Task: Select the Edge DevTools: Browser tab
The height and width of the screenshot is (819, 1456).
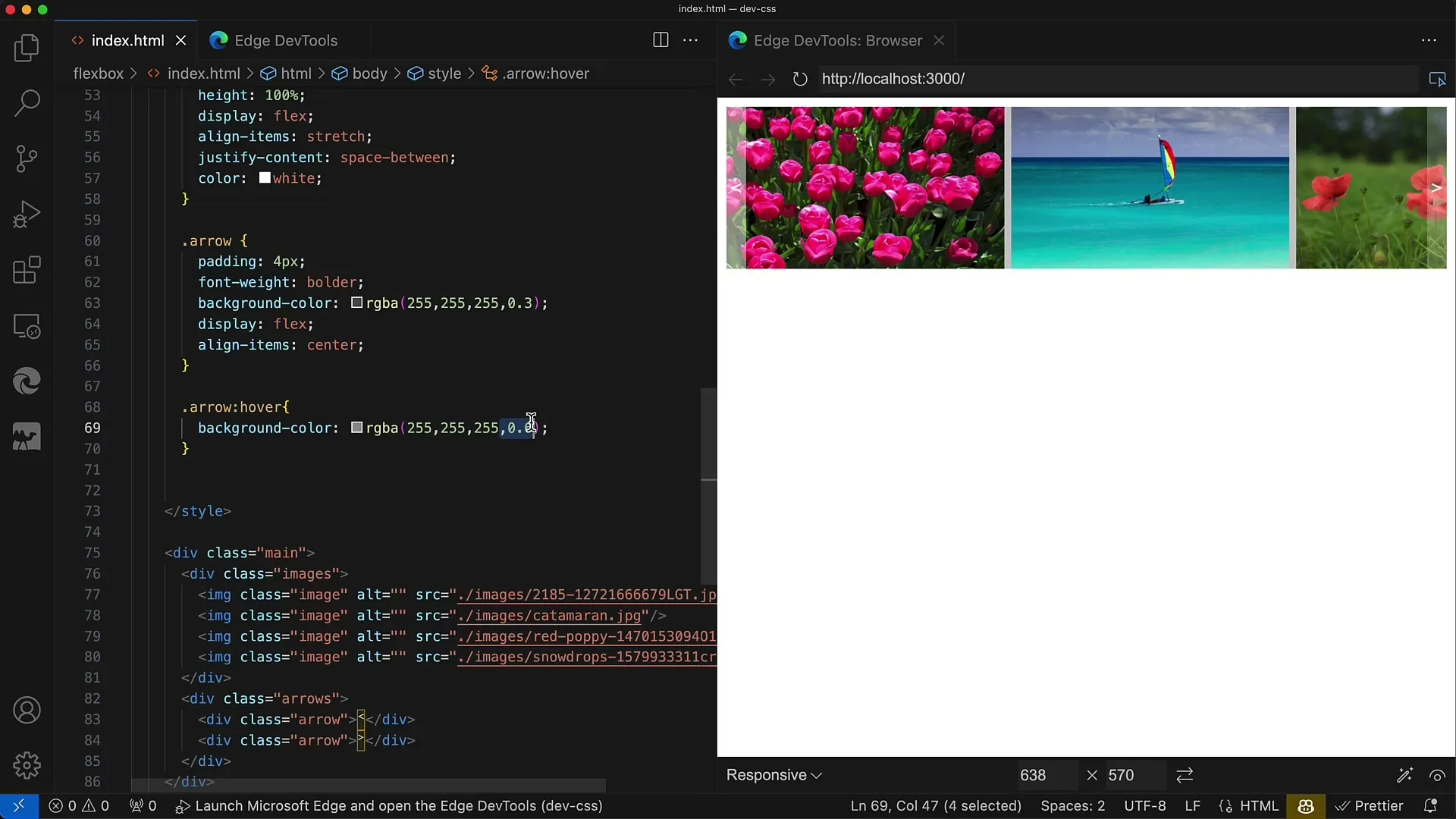Action: tap(837, 40)
